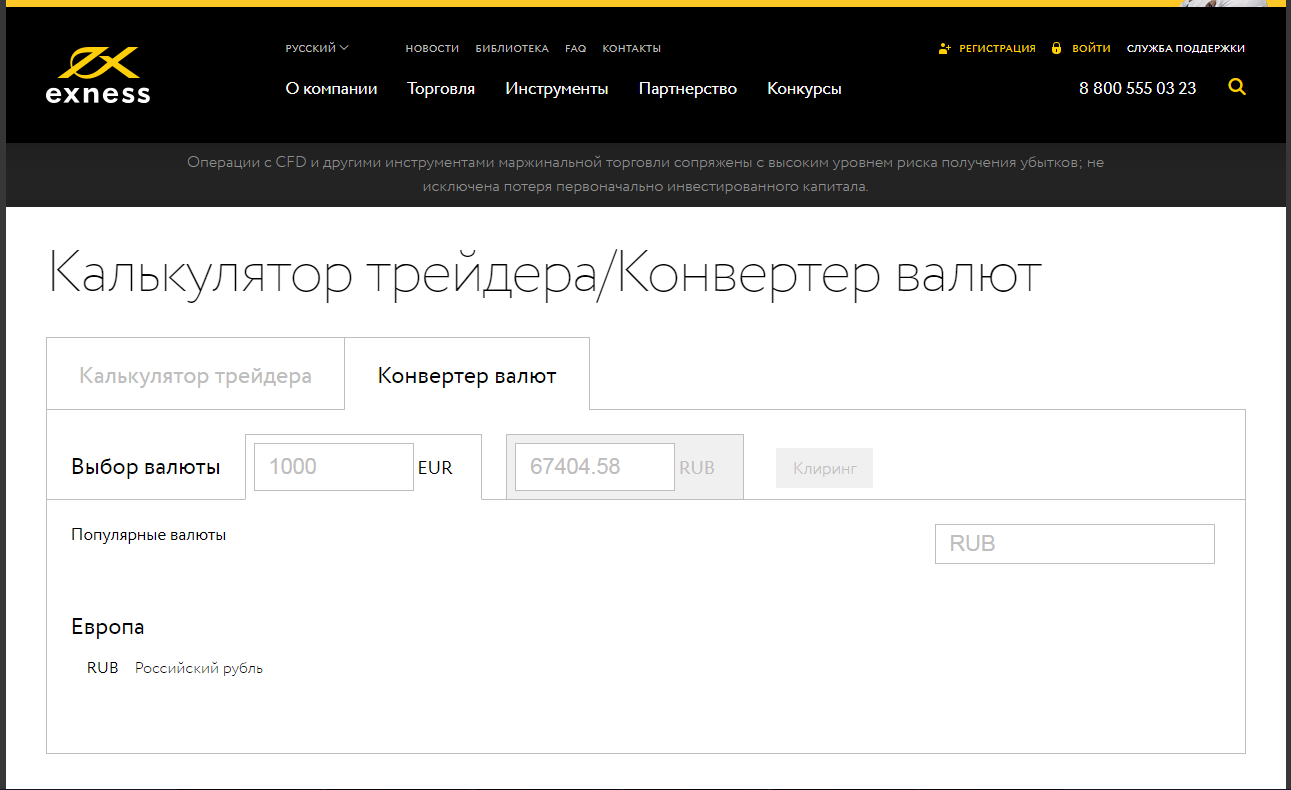Open the Торговля menu

[441, 89]
